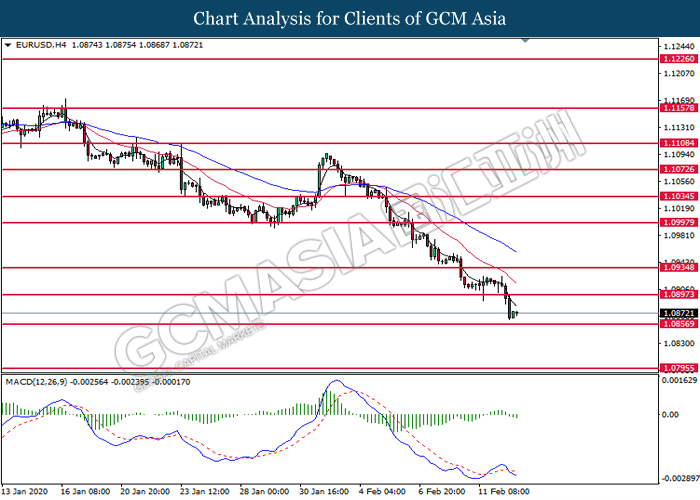Click the 1.07955 bottom price level tag
The width and height of the screenshot is (700, 500).
tap(679, 368)
